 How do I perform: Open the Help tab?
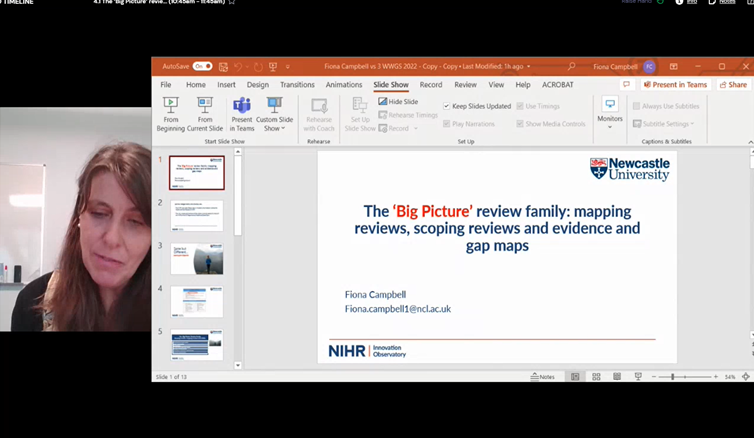[x=523, y=85]
